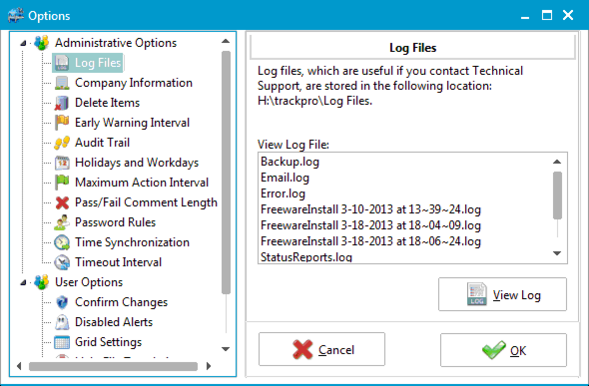589x386 pixels.
Task: Collapse the User Options tree node
Action: click(23, 282)
